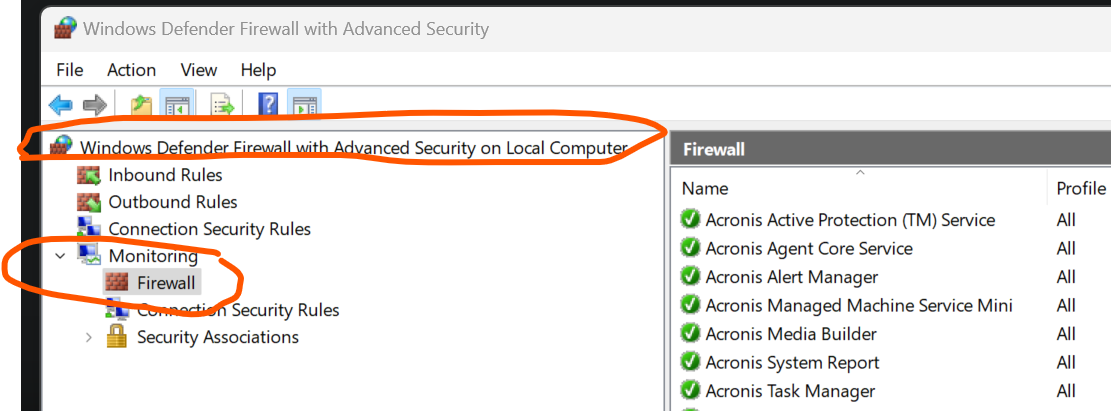Toggle Show/Hide Console Tree button
The height and width of the screenshot is (411, 1111).
(x=177, y=104)
